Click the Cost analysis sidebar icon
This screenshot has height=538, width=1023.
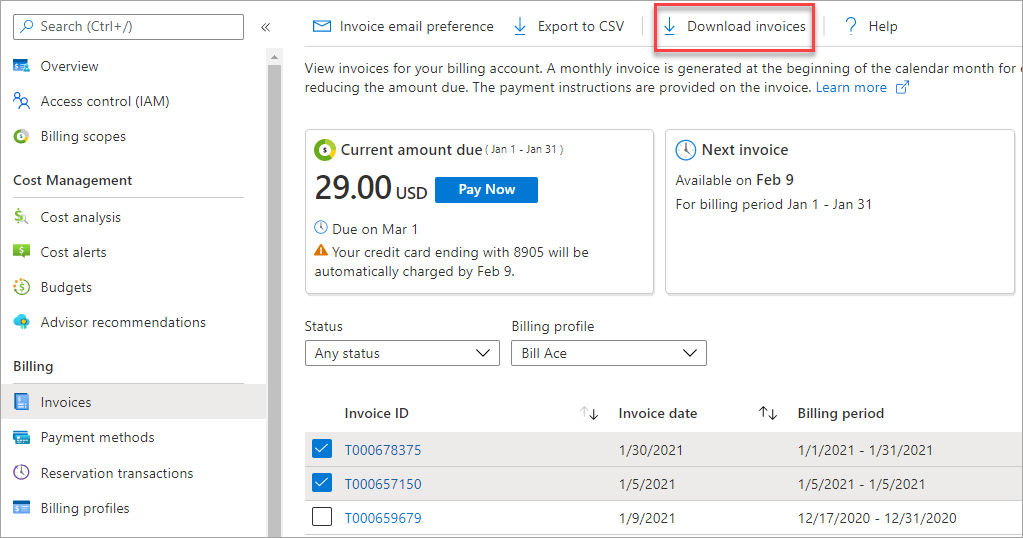point(21,217)
